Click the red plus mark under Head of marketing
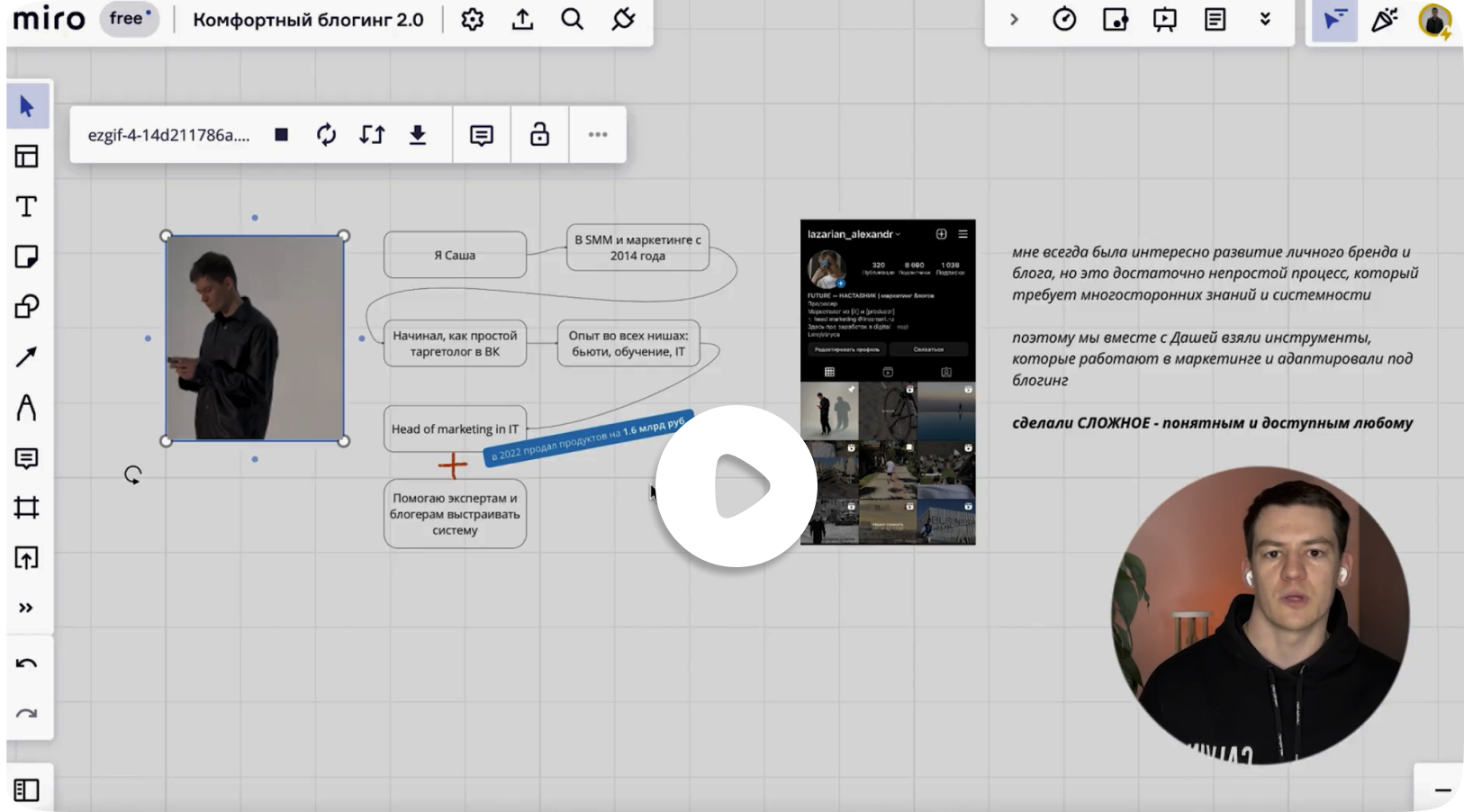The image size is (1464, 812). click(x=453, y=465)
